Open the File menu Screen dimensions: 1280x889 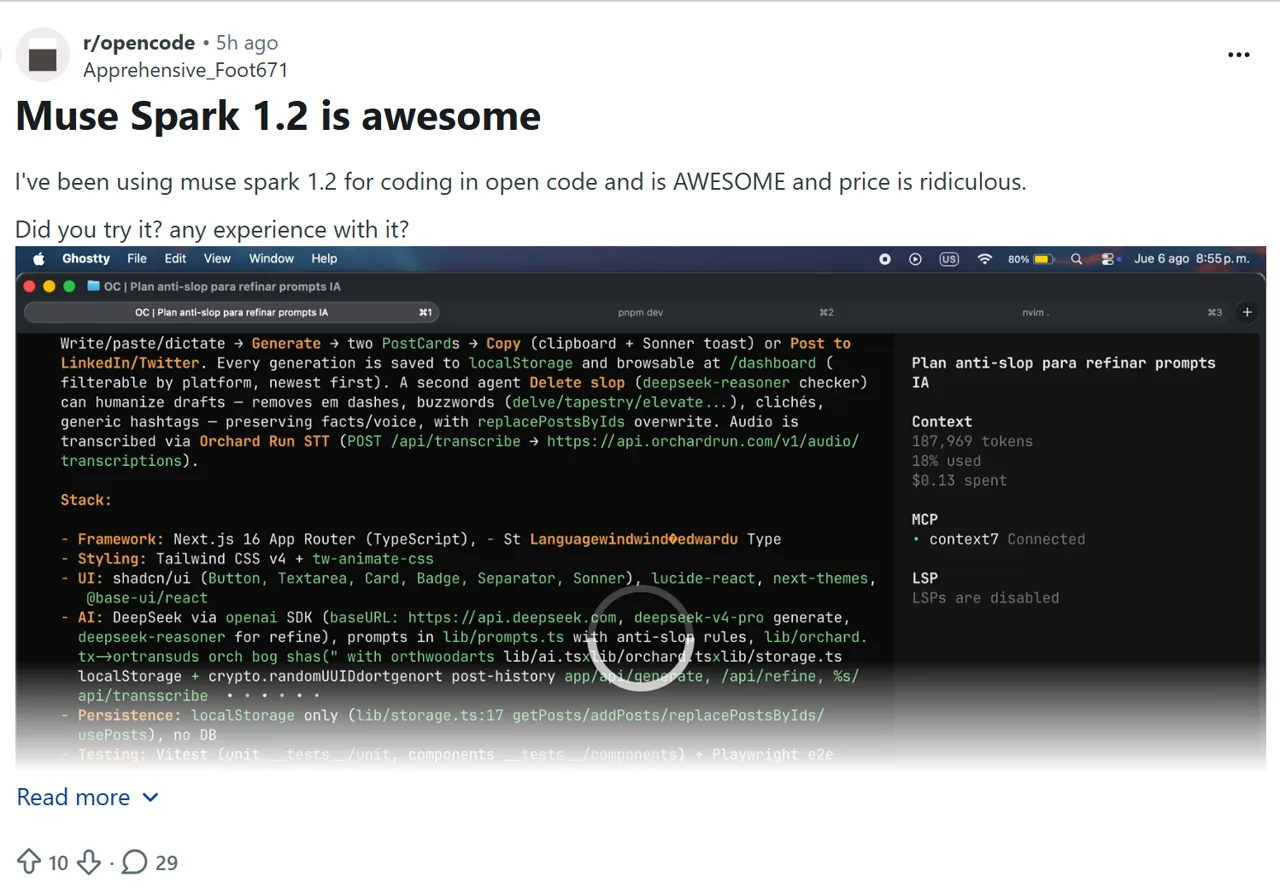(137, 258)
